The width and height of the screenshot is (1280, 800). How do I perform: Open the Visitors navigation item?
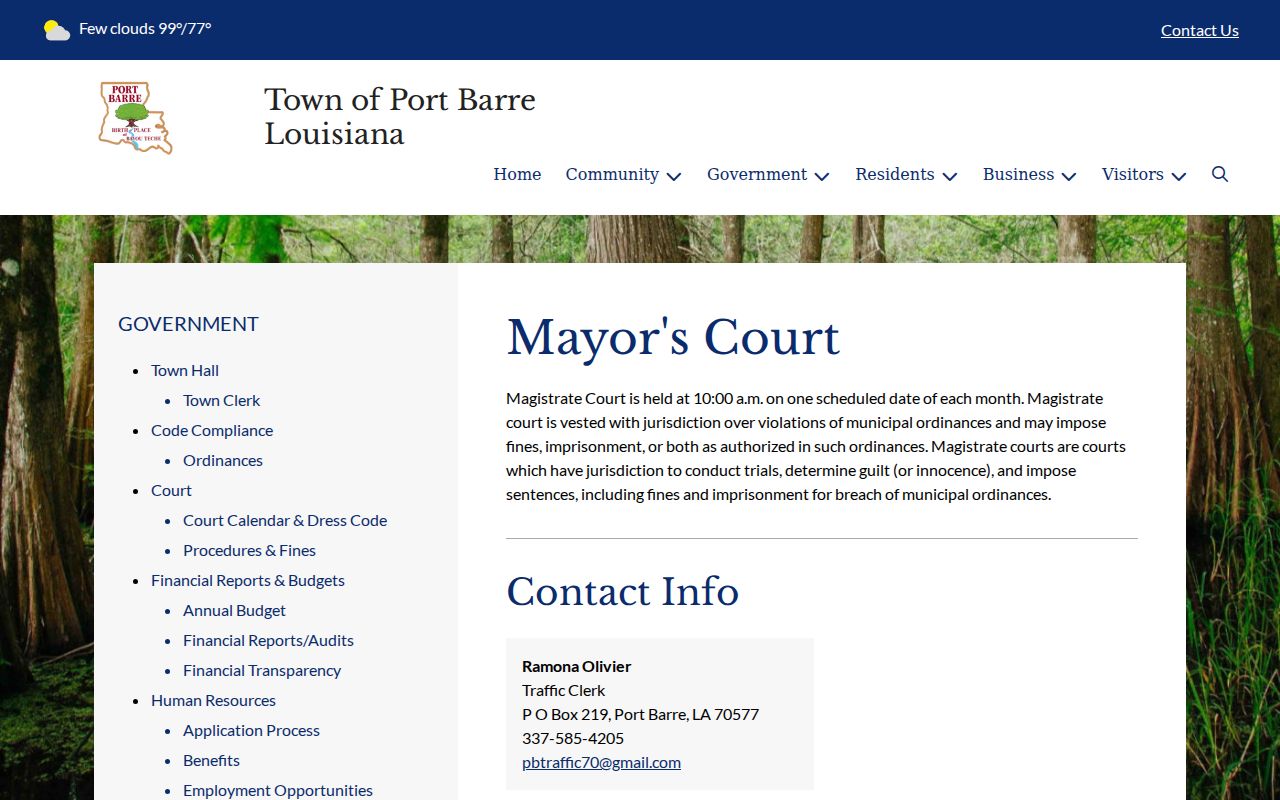pos(1133,174)
